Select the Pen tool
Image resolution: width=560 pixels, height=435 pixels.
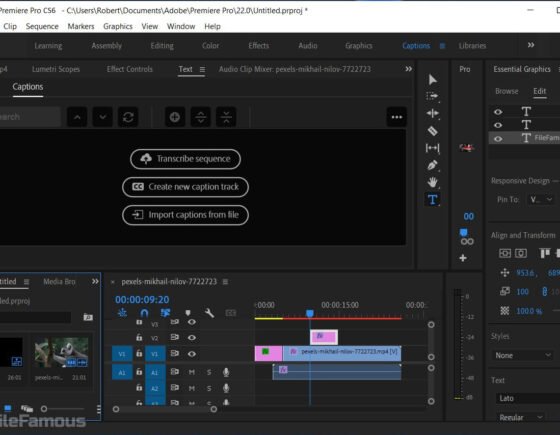pyautogui.click(x=432, y=165)
